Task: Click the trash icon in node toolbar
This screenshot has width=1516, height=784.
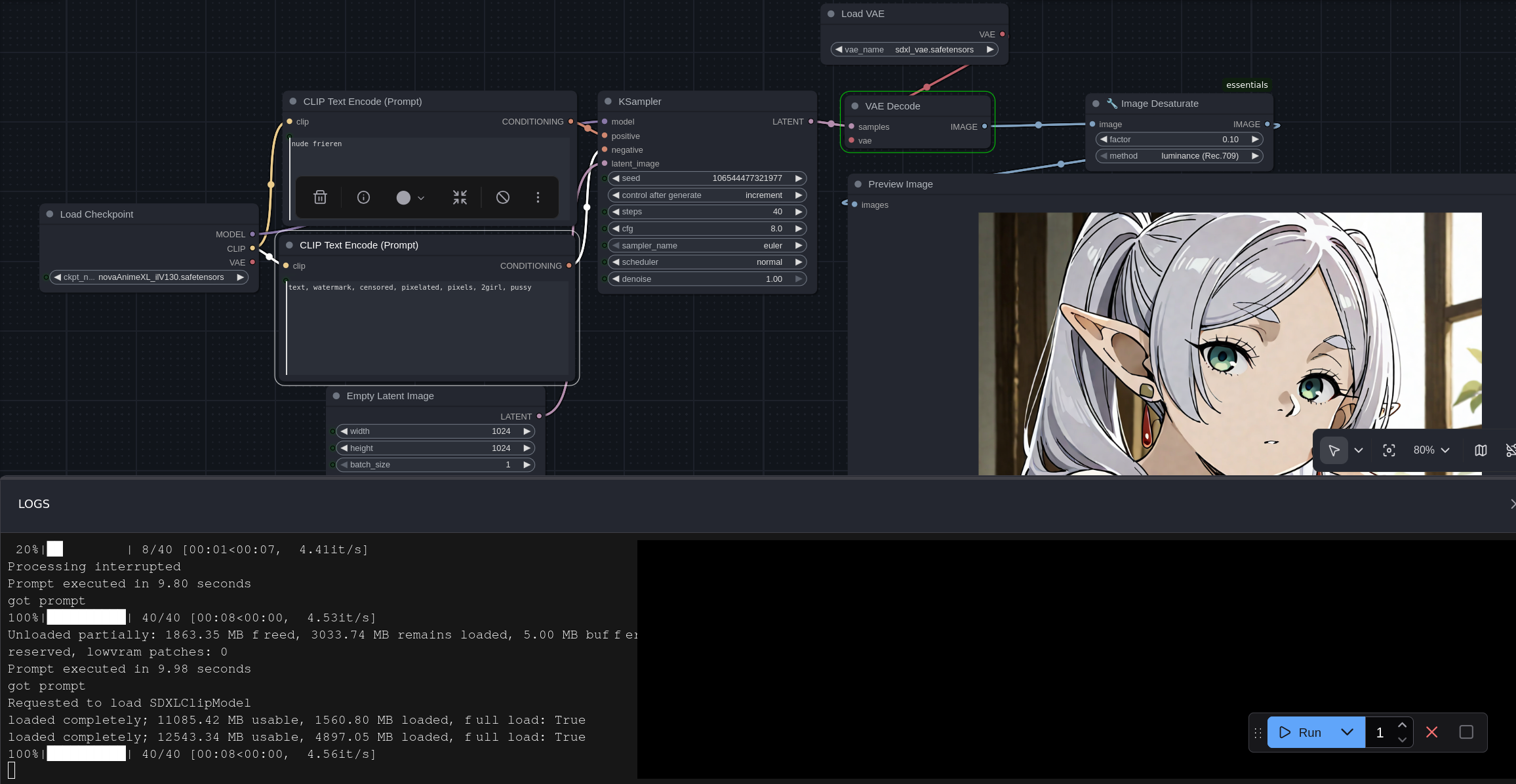Action: pyautogui.click(x=320, y=197)
